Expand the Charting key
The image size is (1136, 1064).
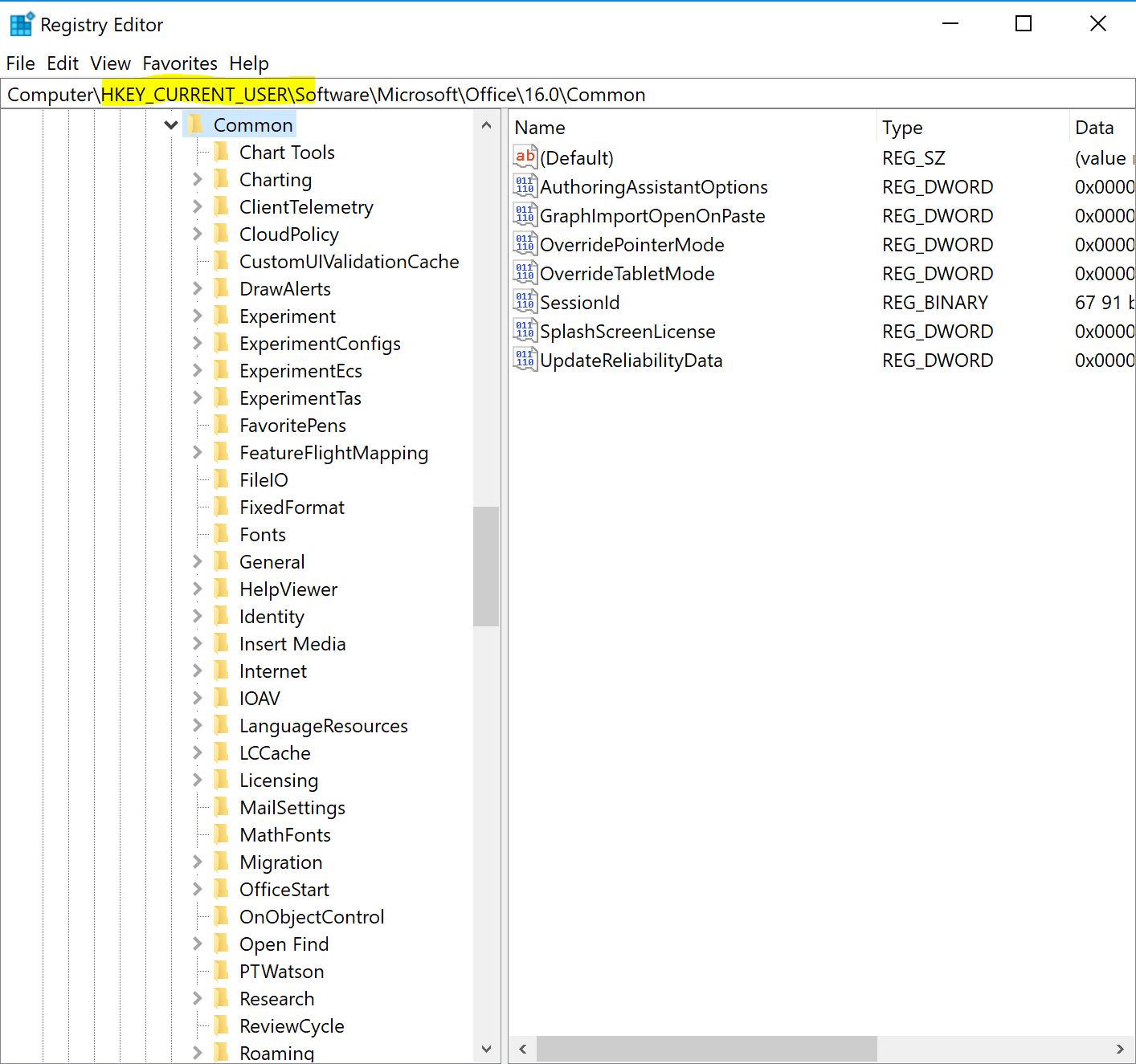197,179
